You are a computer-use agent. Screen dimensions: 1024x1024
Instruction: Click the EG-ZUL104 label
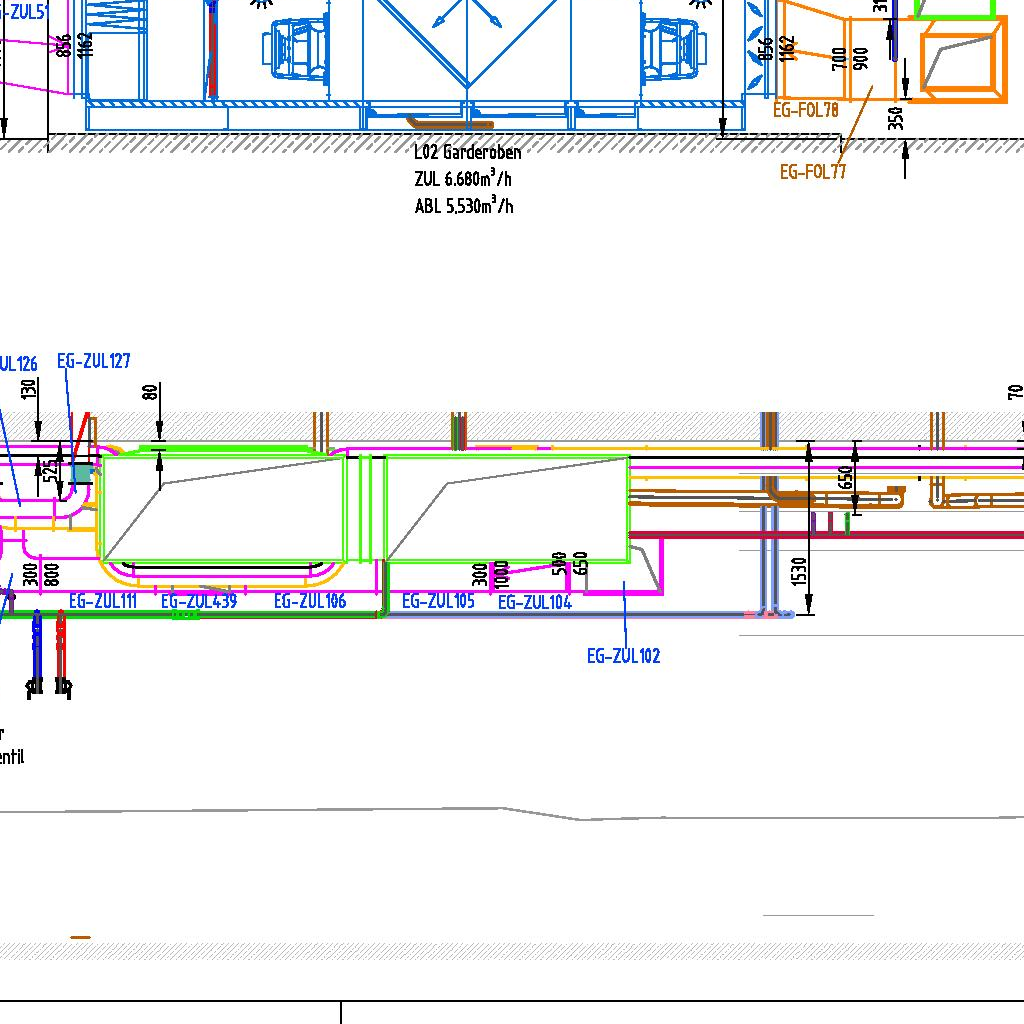535,602
